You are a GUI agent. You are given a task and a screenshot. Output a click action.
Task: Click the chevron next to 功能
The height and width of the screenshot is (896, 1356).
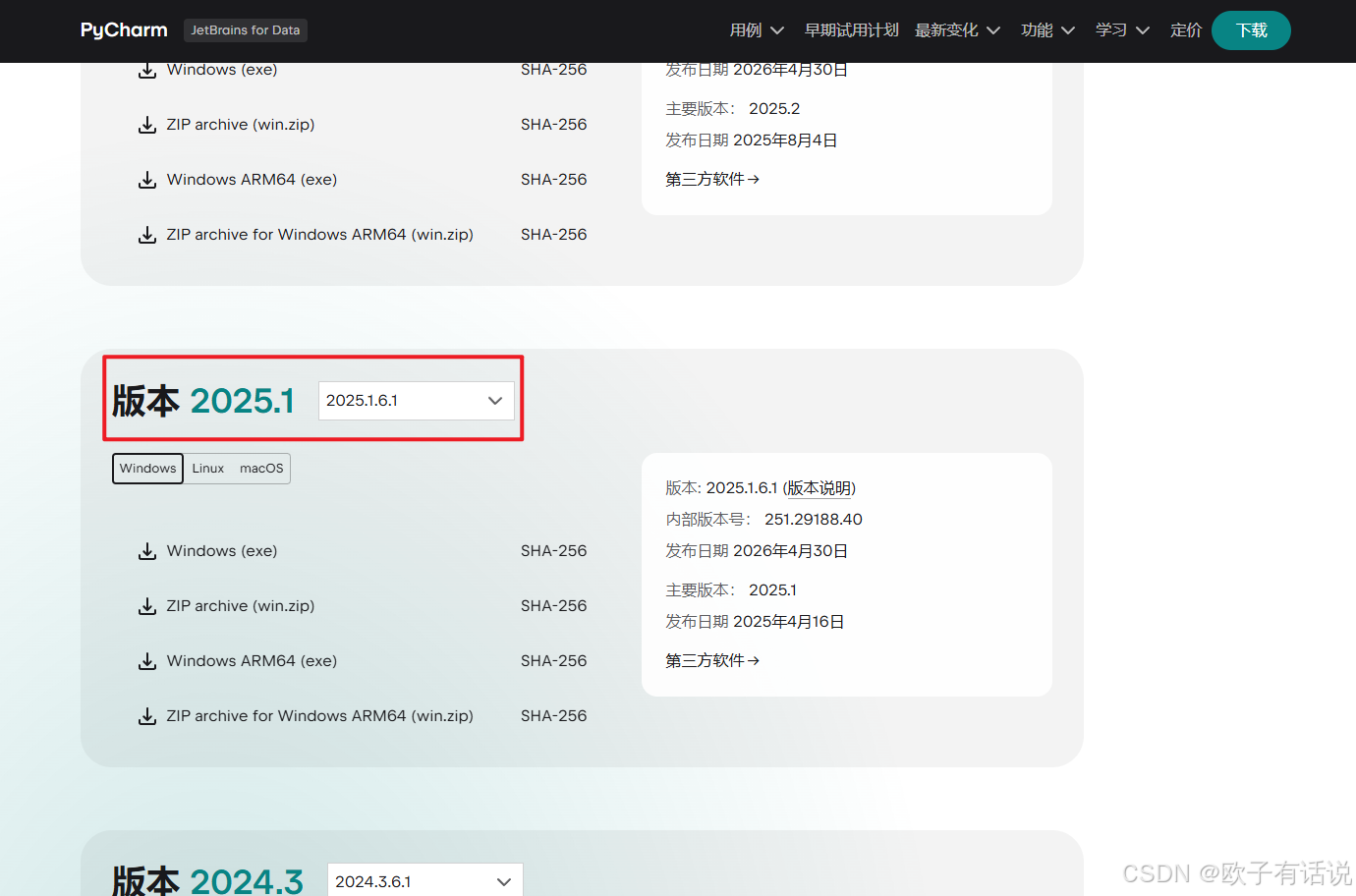[1068, 30]
